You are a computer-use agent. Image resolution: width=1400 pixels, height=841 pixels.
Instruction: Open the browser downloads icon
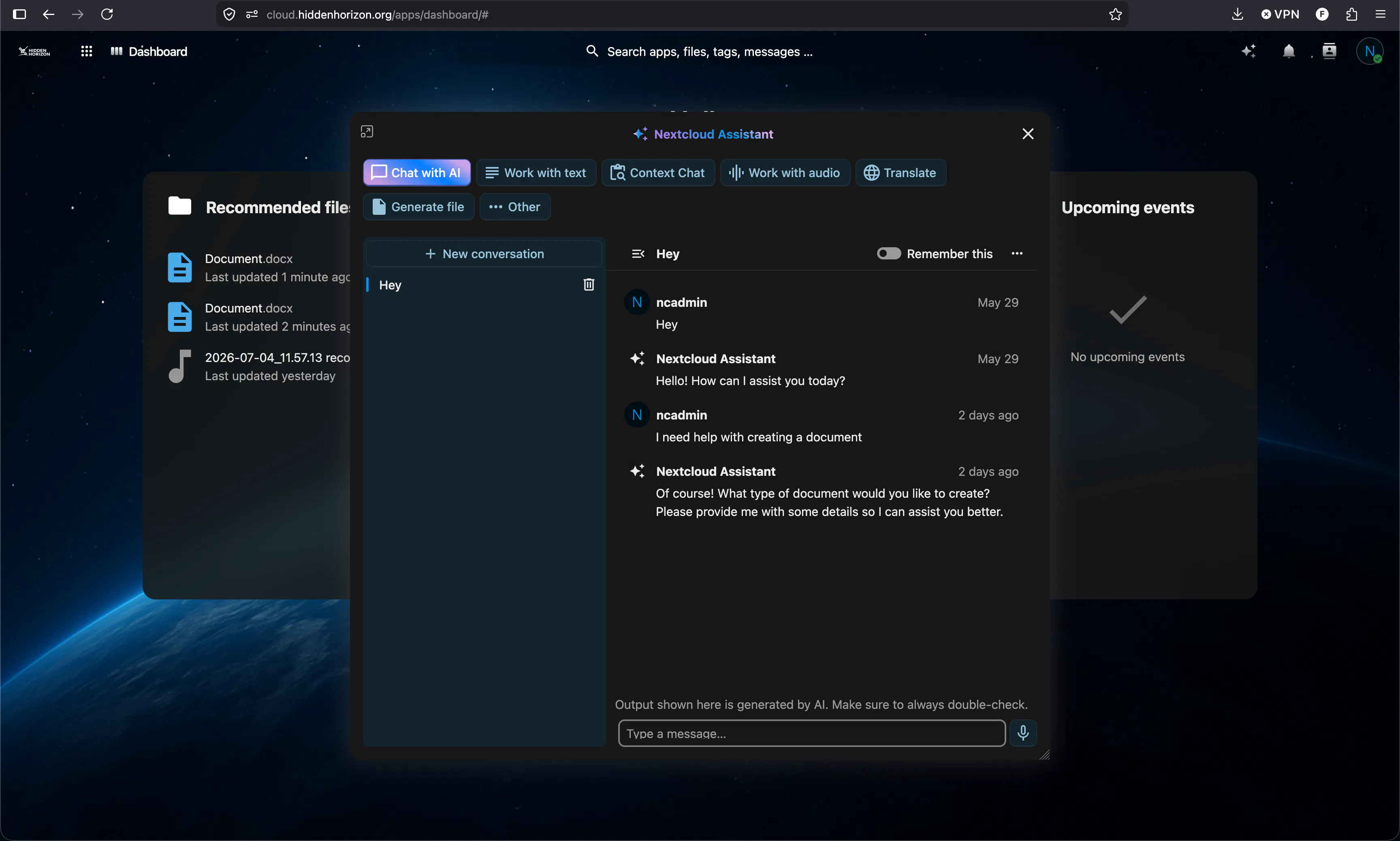pyautogui.click(x=1238, y=14)
